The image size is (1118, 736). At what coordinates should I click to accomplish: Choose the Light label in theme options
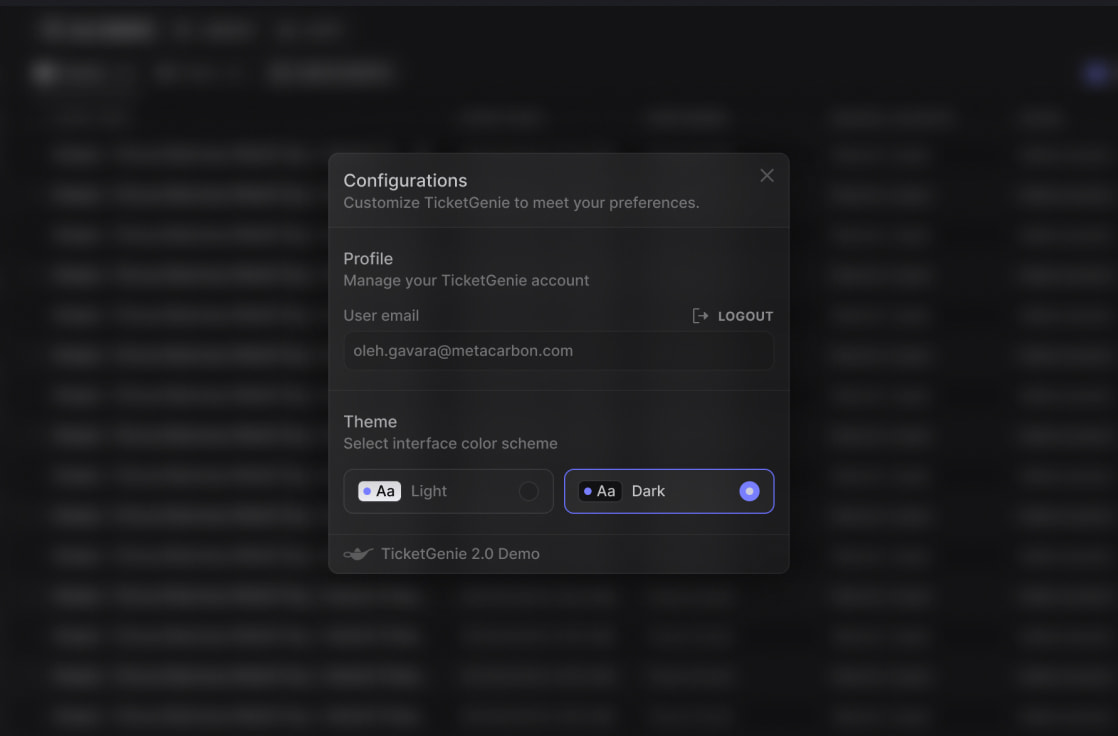tap(429, 491)
